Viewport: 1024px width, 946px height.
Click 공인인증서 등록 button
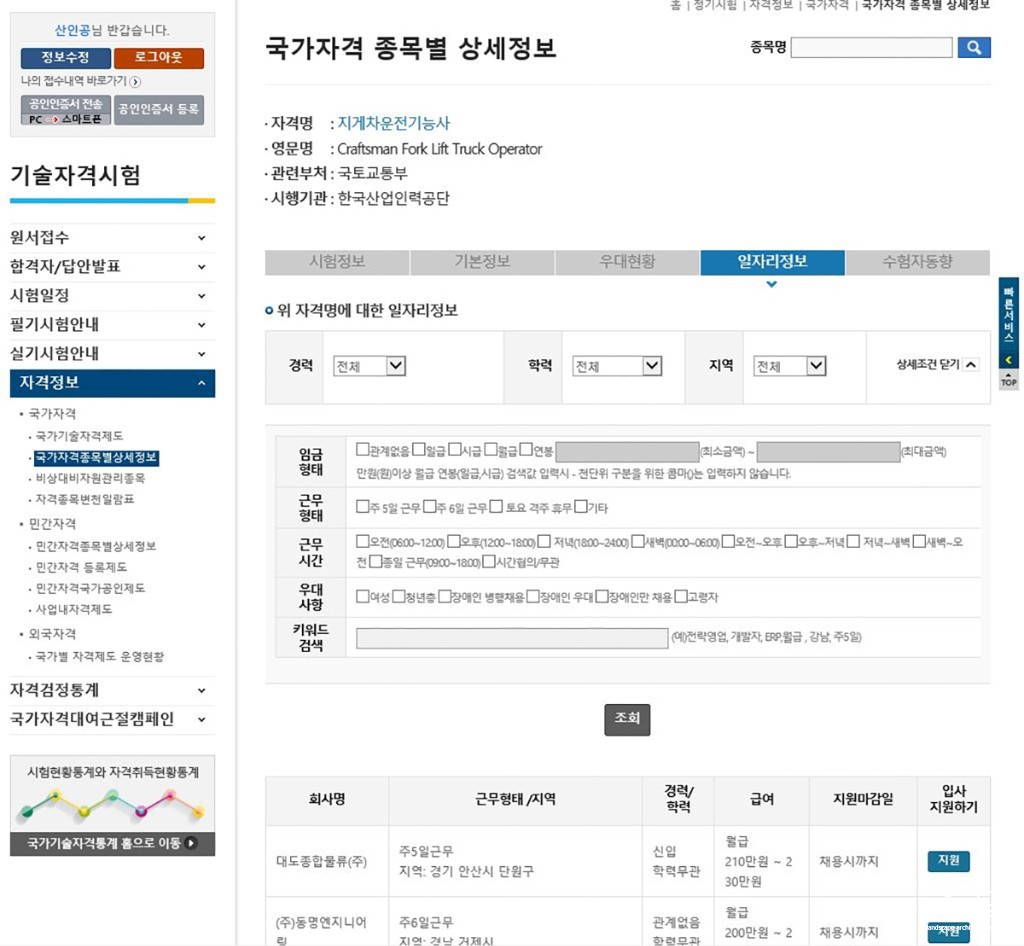(159, 110)
